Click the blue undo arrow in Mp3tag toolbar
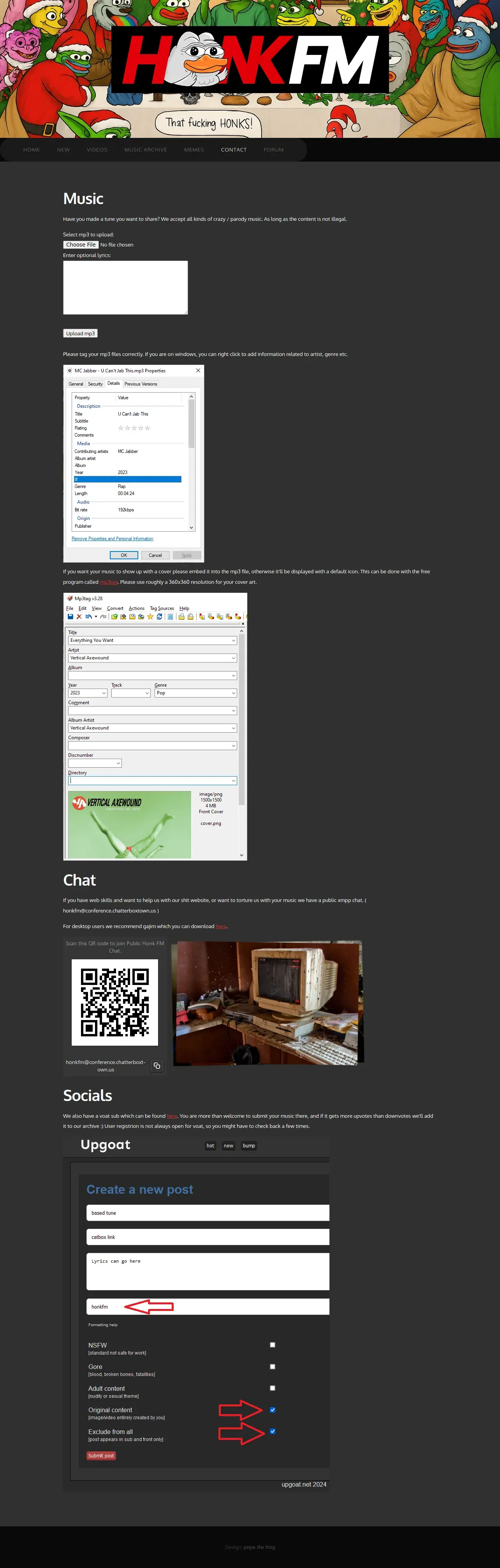Image resolution: width=500 pixels, height=1568 pixels. pyautogui.click(x=88, y=617)
